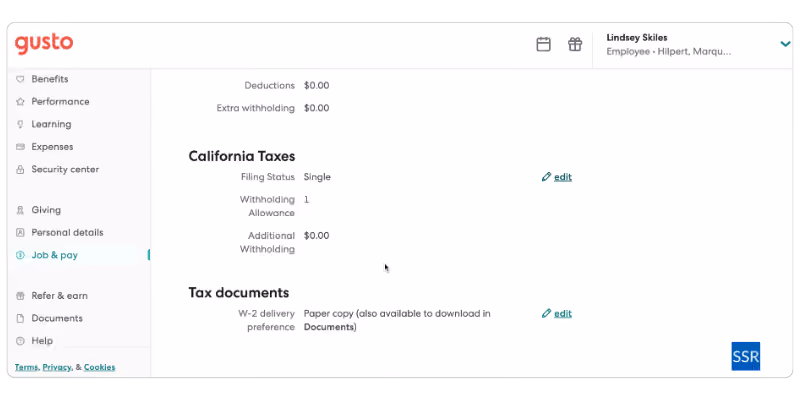Click the Giving ribbon icon
This screenshot has width=800, height=400.
click(x=20, y=210)
